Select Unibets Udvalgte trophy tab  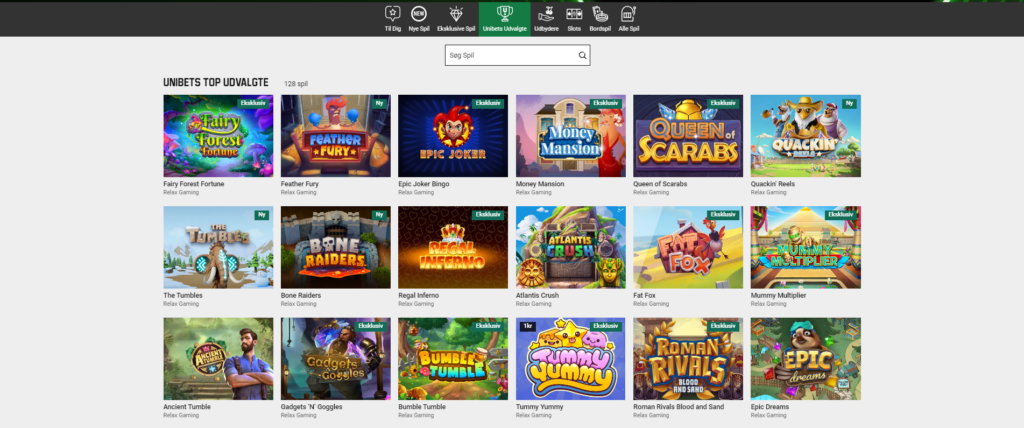504,18
